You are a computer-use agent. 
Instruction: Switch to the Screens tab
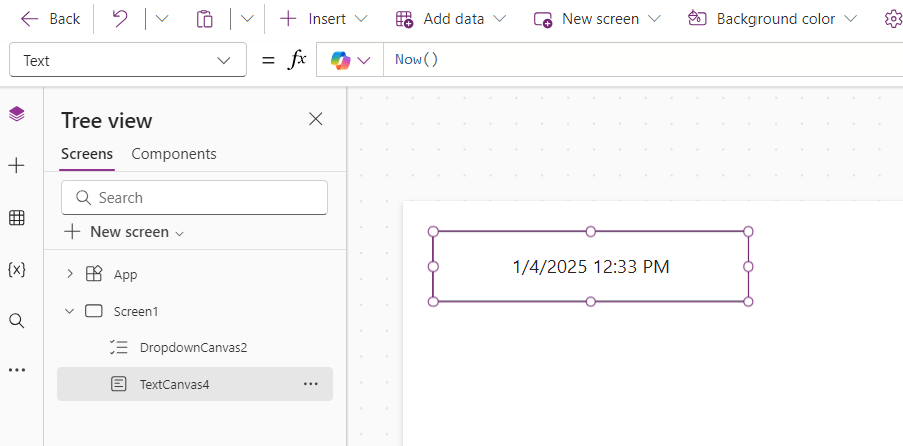tap(87, 154)
